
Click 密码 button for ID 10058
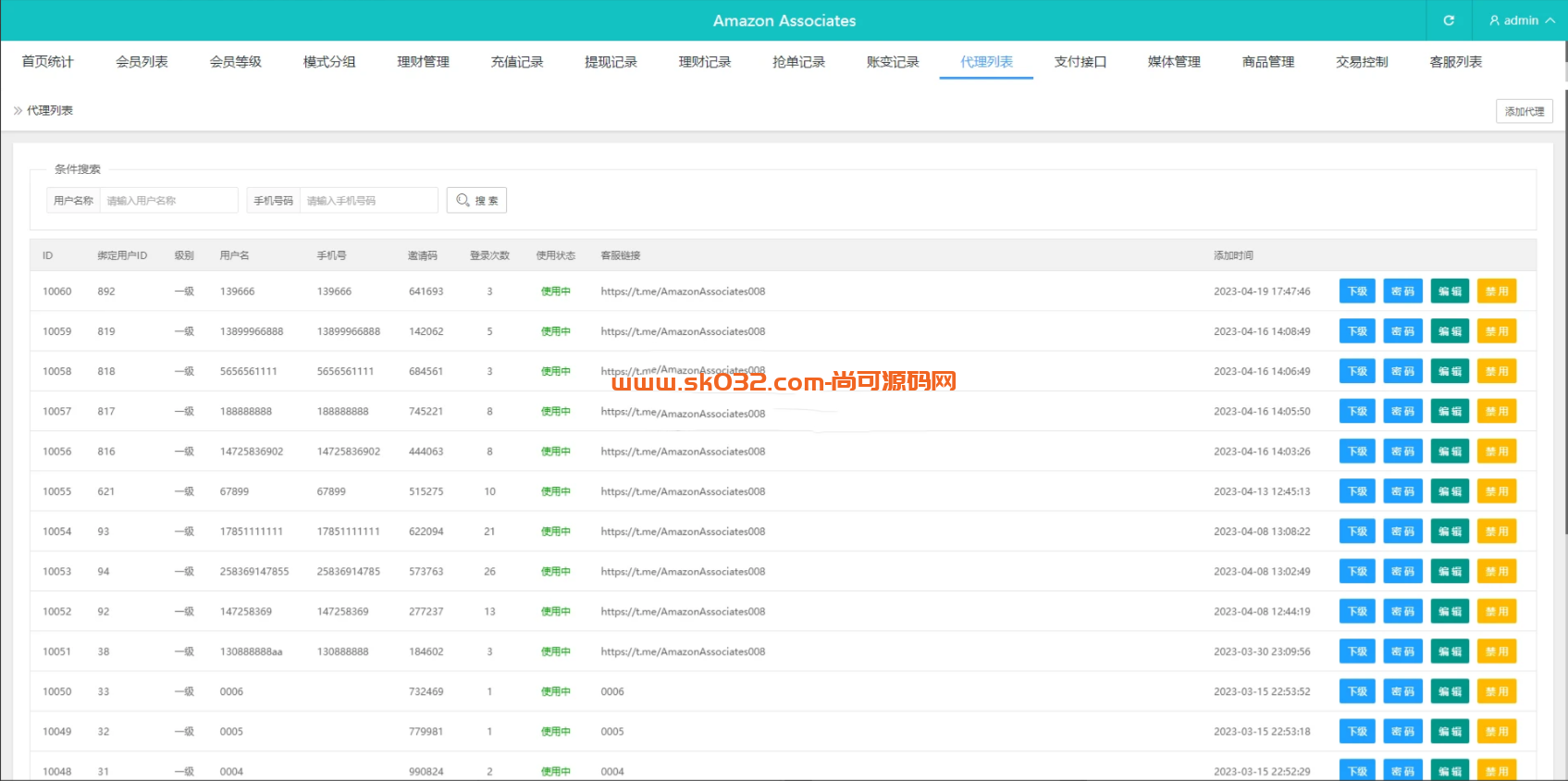click(x=1403, y=371)
